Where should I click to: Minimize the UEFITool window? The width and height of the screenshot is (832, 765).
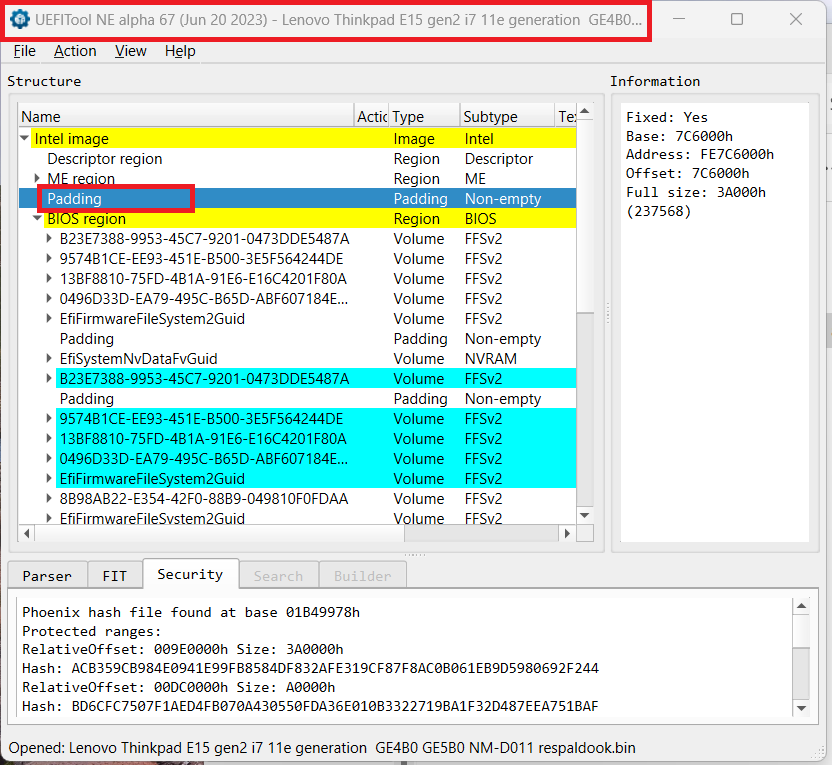679,20
